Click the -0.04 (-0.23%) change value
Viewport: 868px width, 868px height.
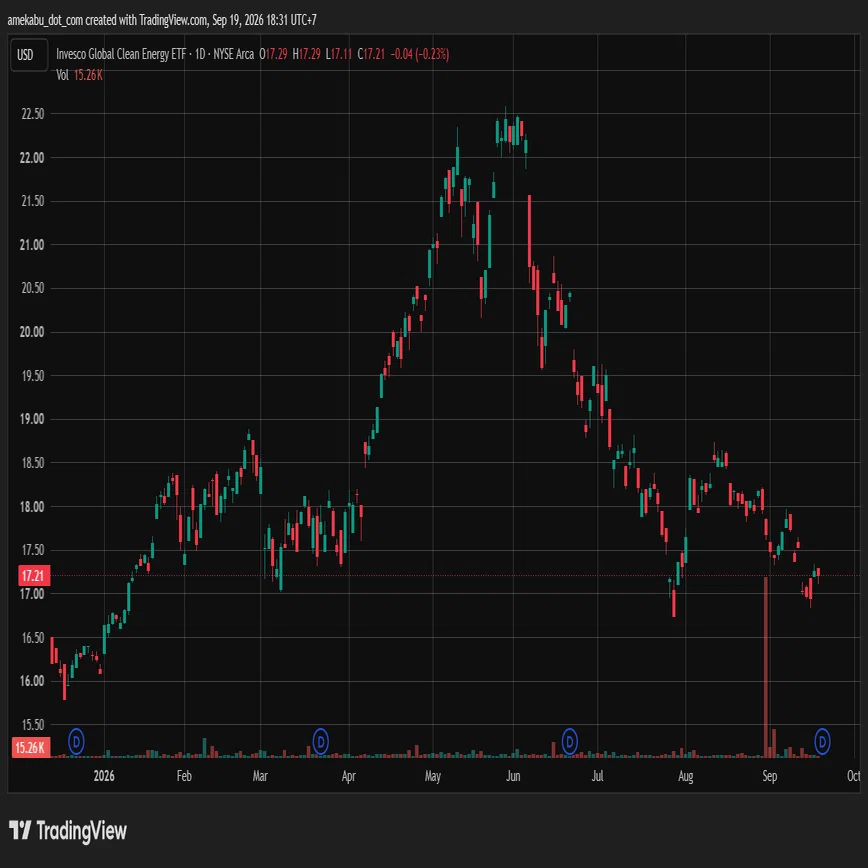(420, 54)
